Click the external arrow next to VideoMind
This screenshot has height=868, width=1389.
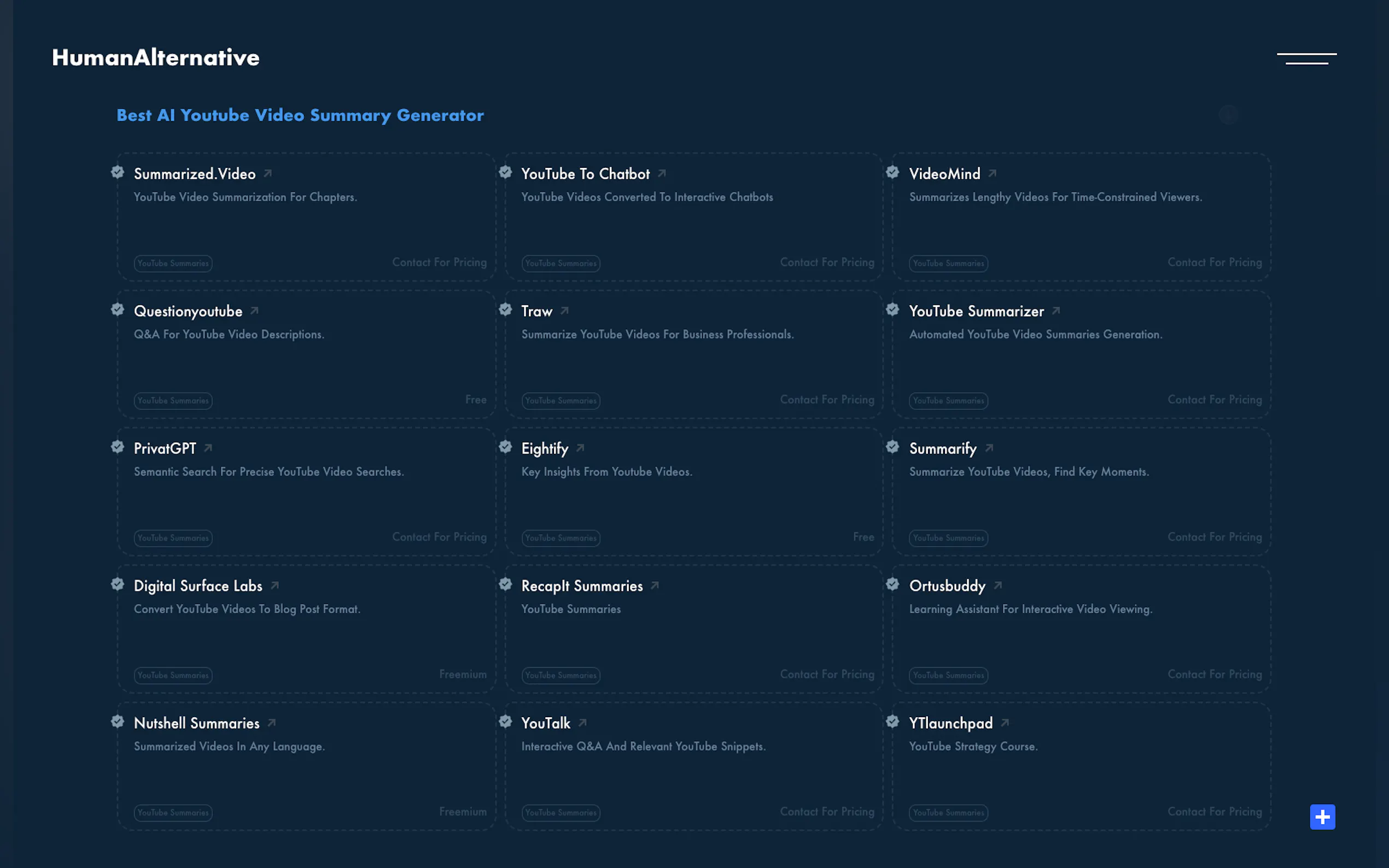point(992,173)
